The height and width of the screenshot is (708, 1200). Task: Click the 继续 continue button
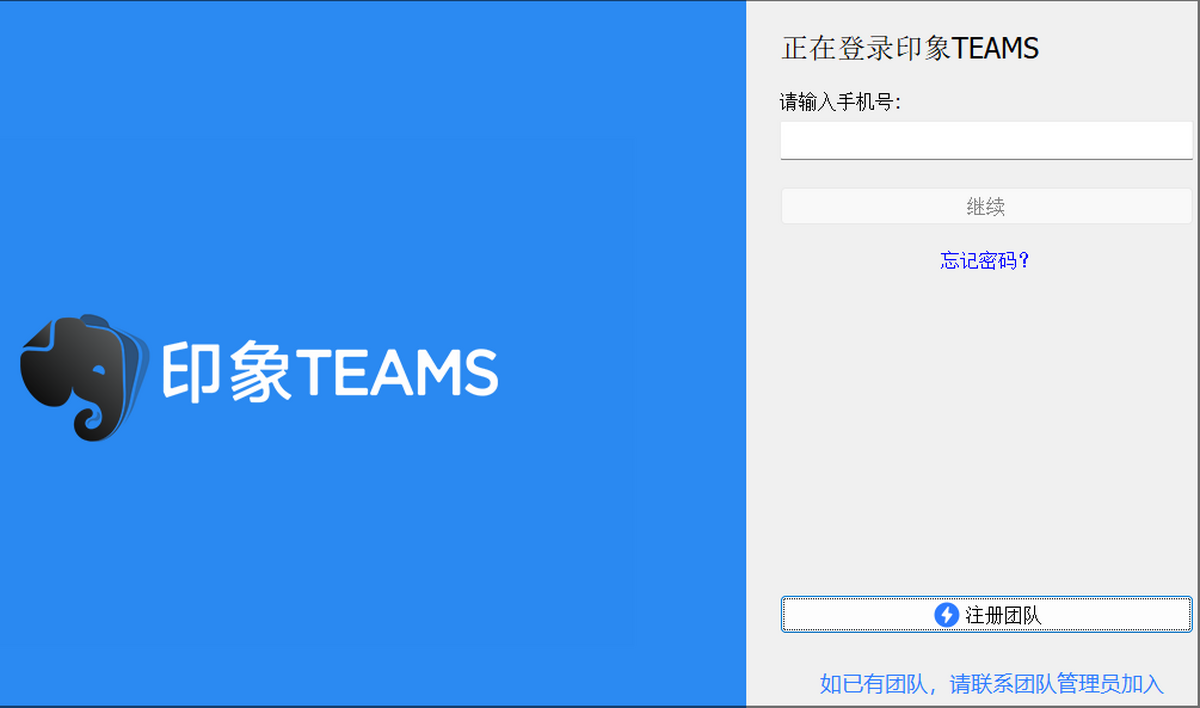point(986,207)
